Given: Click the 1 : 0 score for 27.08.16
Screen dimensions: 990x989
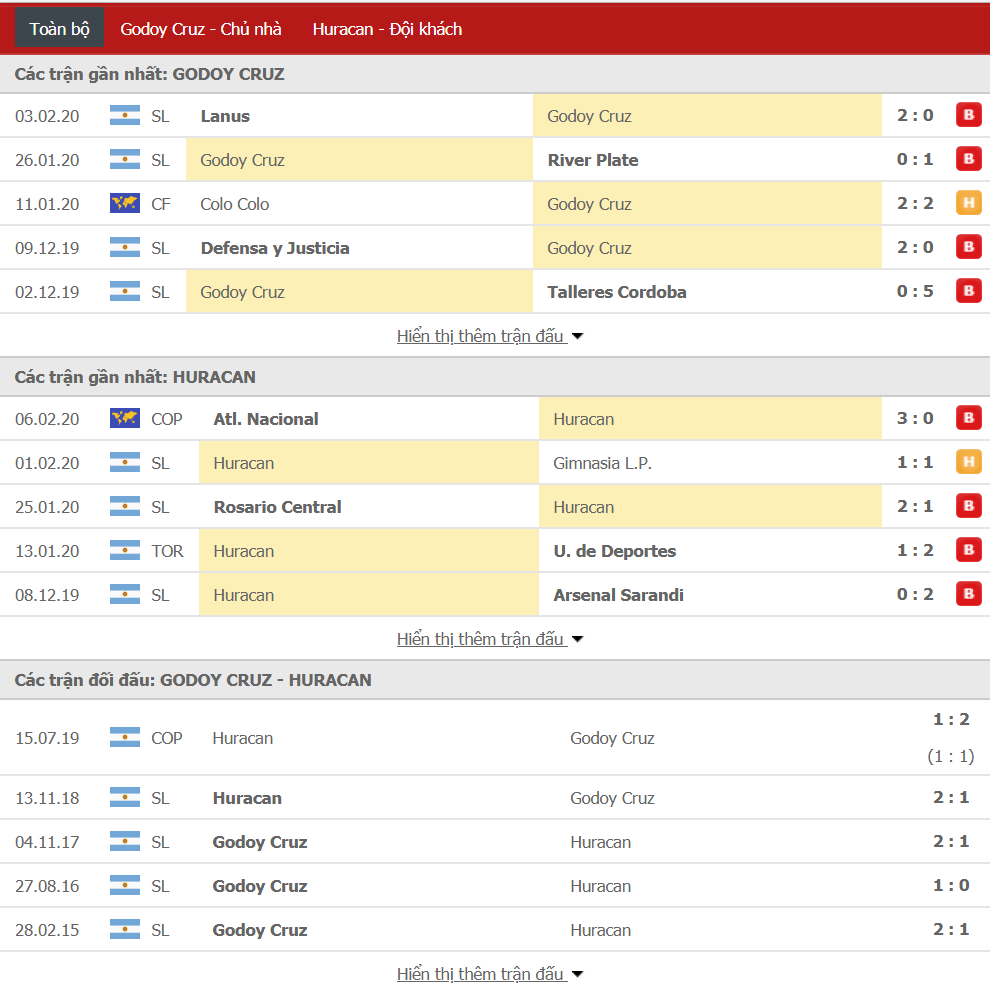Looking at the screenshot, I should tap(951, 885).
